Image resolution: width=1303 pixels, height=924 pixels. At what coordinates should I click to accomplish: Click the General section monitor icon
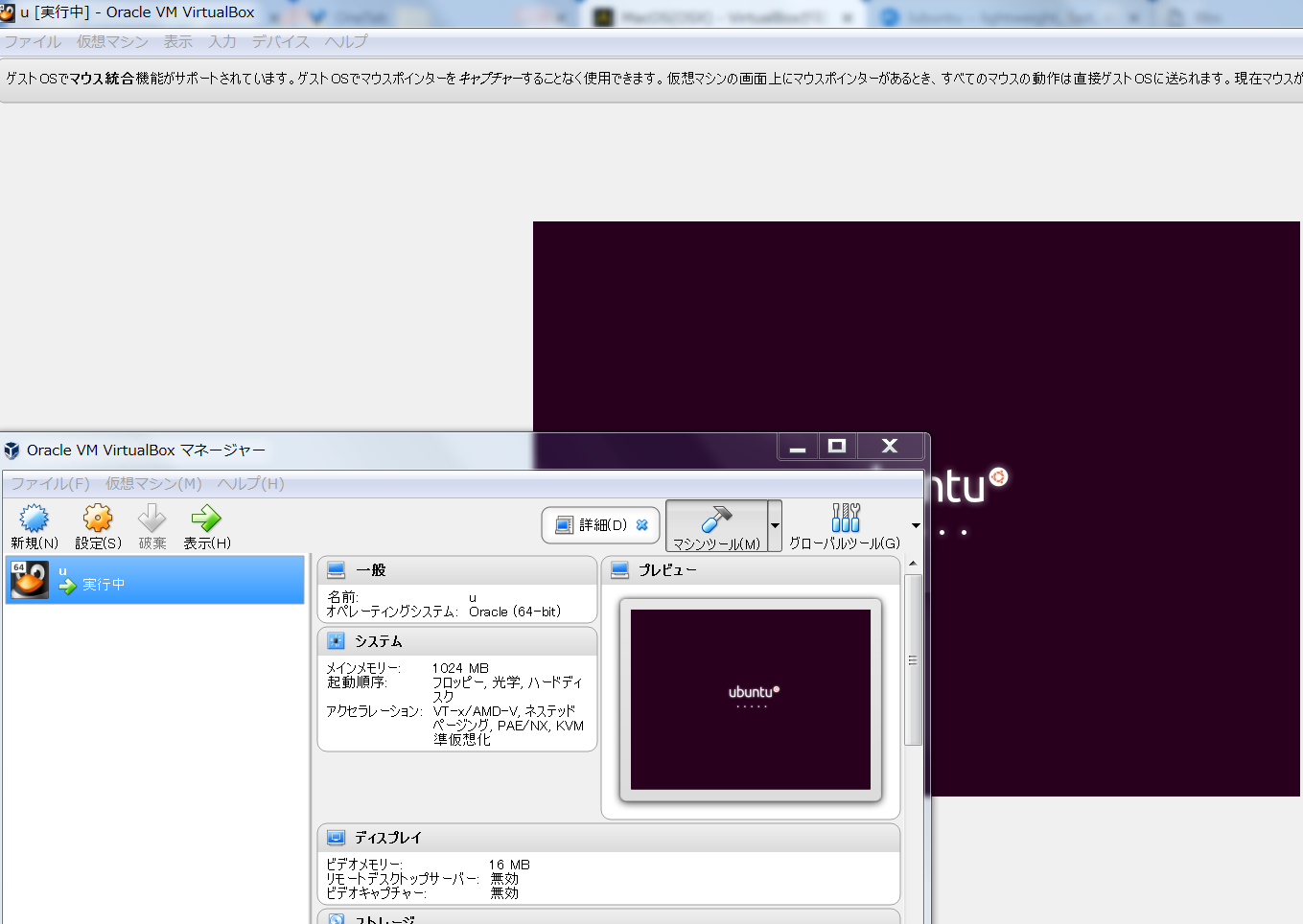point(336,570)
